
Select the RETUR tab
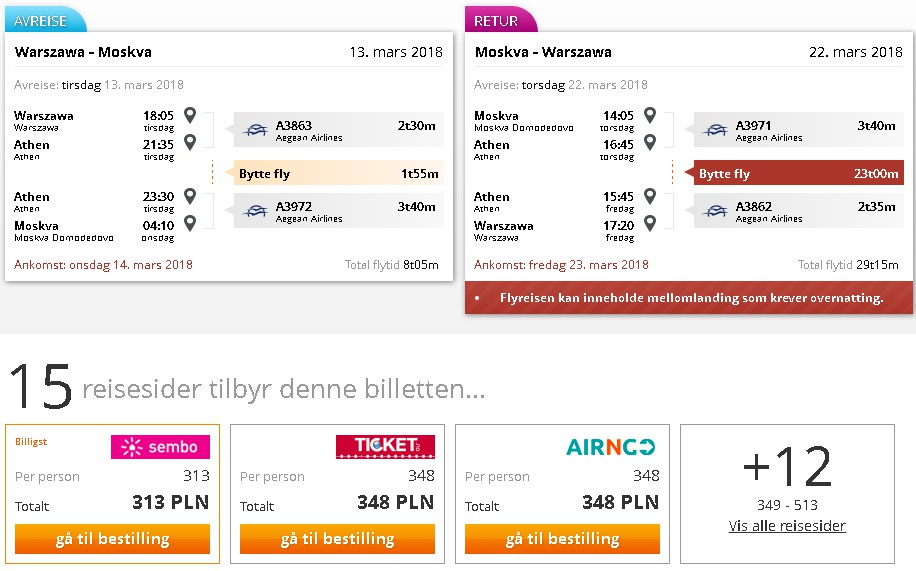coord(501,20)
